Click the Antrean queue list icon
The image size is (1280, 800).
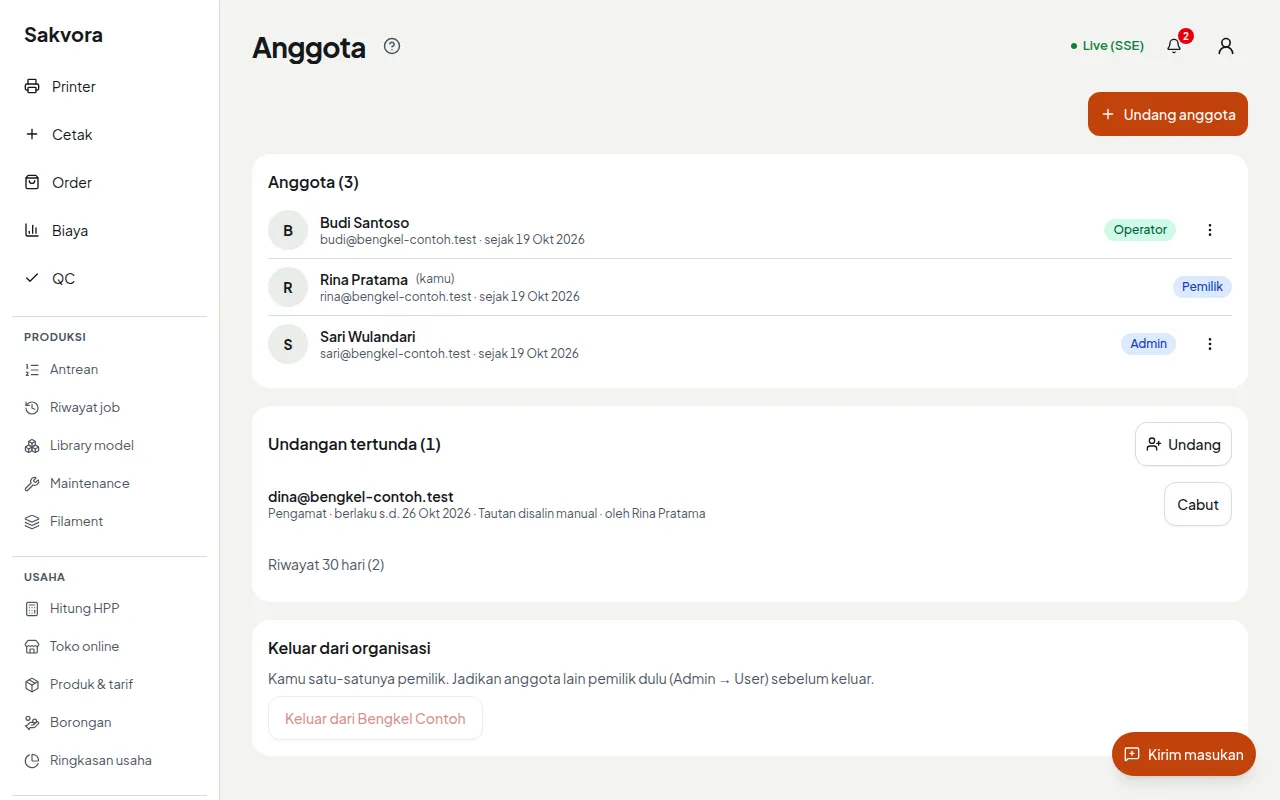click(32, 370)
